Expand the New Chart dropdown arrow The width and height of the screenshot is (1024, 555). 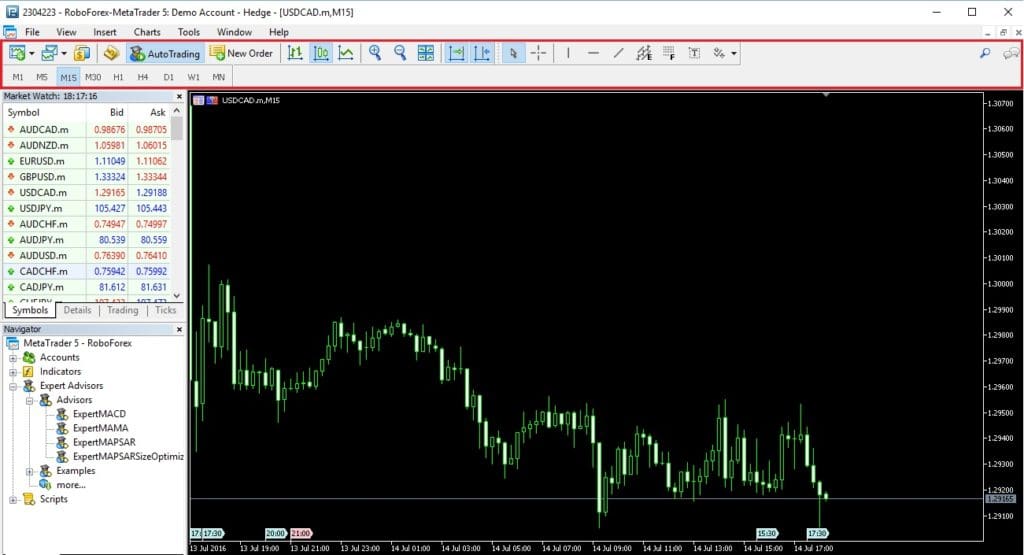(x=31, y=54)
